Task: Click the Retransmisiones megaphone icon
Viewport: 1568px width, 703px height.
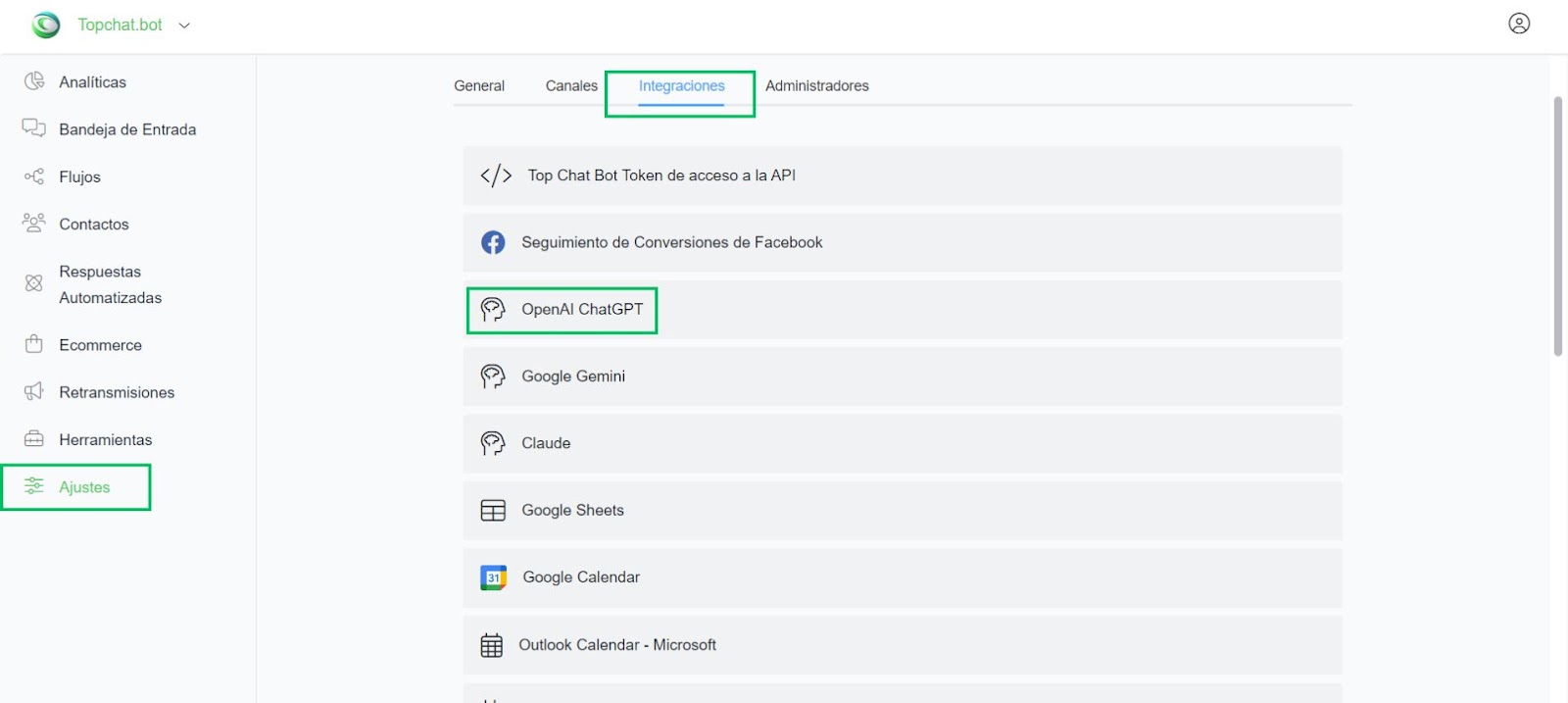Action: (x=34, y=391)
